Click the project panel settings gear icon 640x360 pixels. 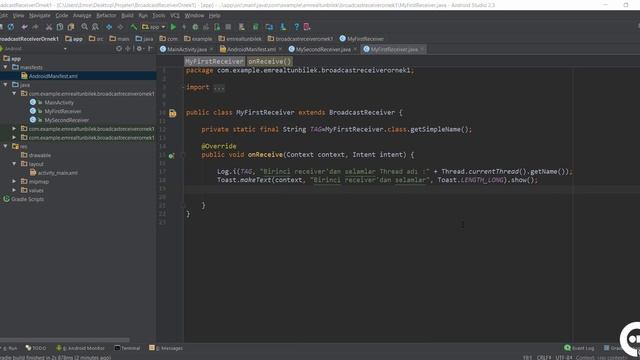click(x=140, y=49)
